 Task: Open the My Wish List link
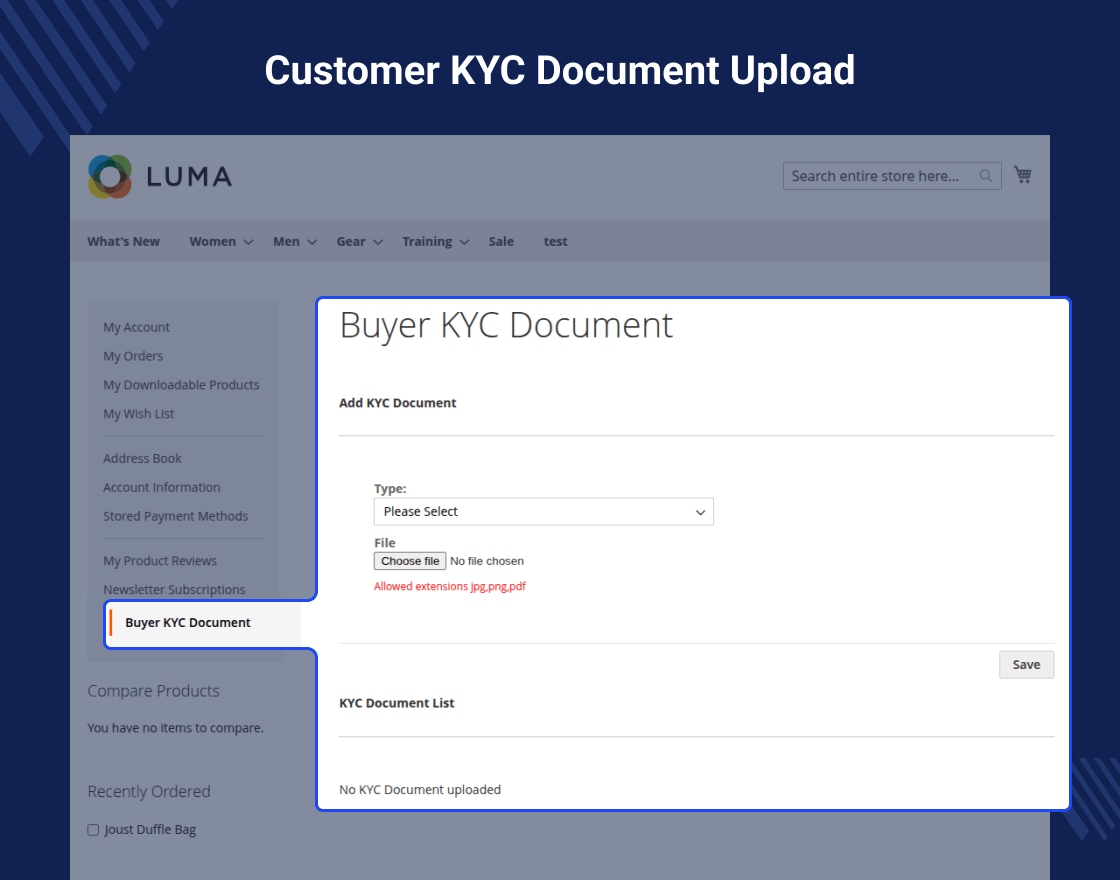(x=139, y=414)
